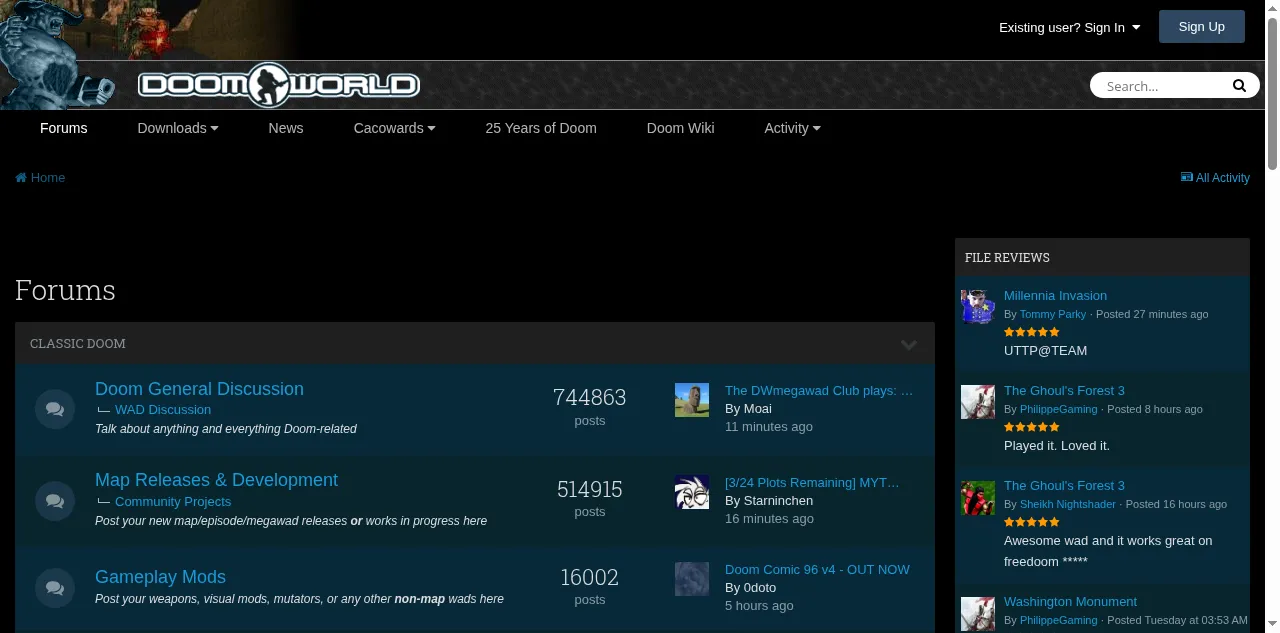Open Moai's avatar thumbnail

click(x=692, y=400)
